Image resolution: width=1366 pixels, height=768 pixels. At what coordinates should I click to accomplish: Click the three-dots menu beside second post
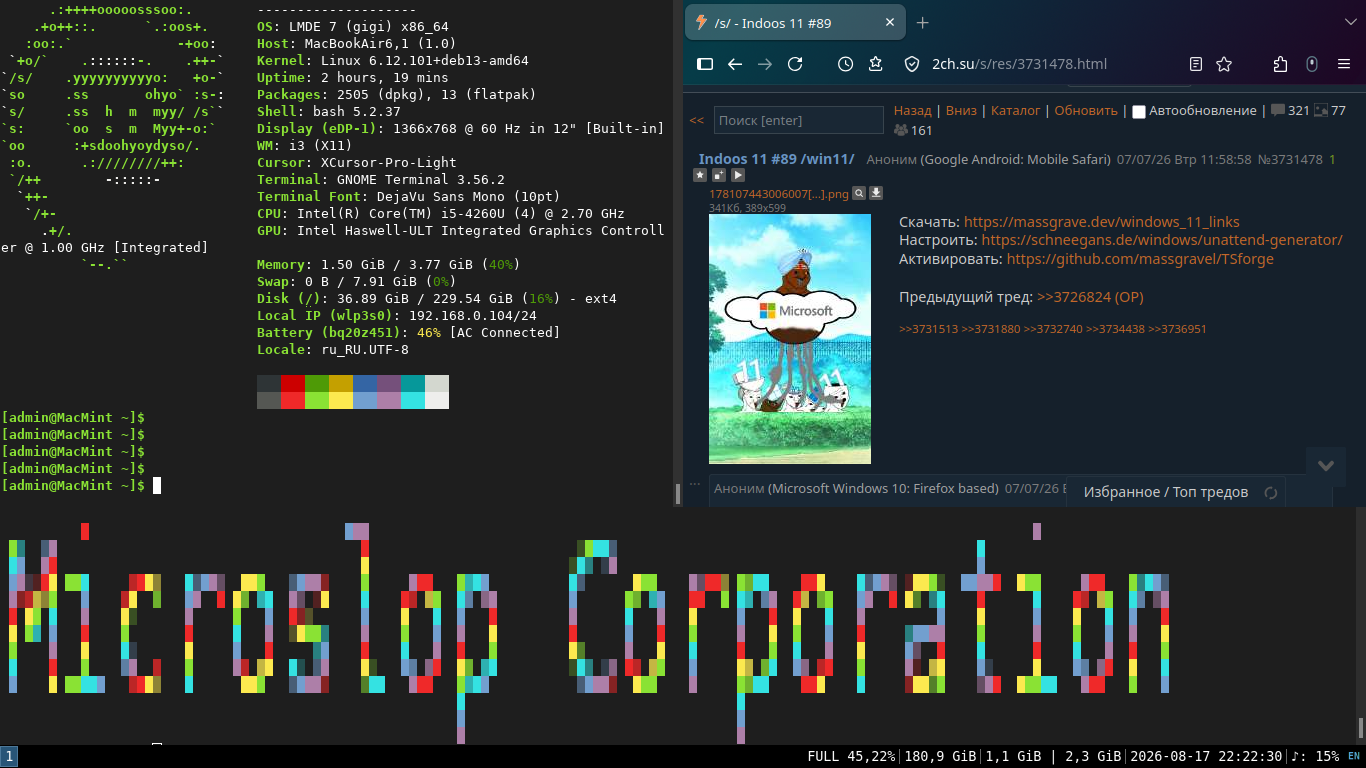(695, 485)
